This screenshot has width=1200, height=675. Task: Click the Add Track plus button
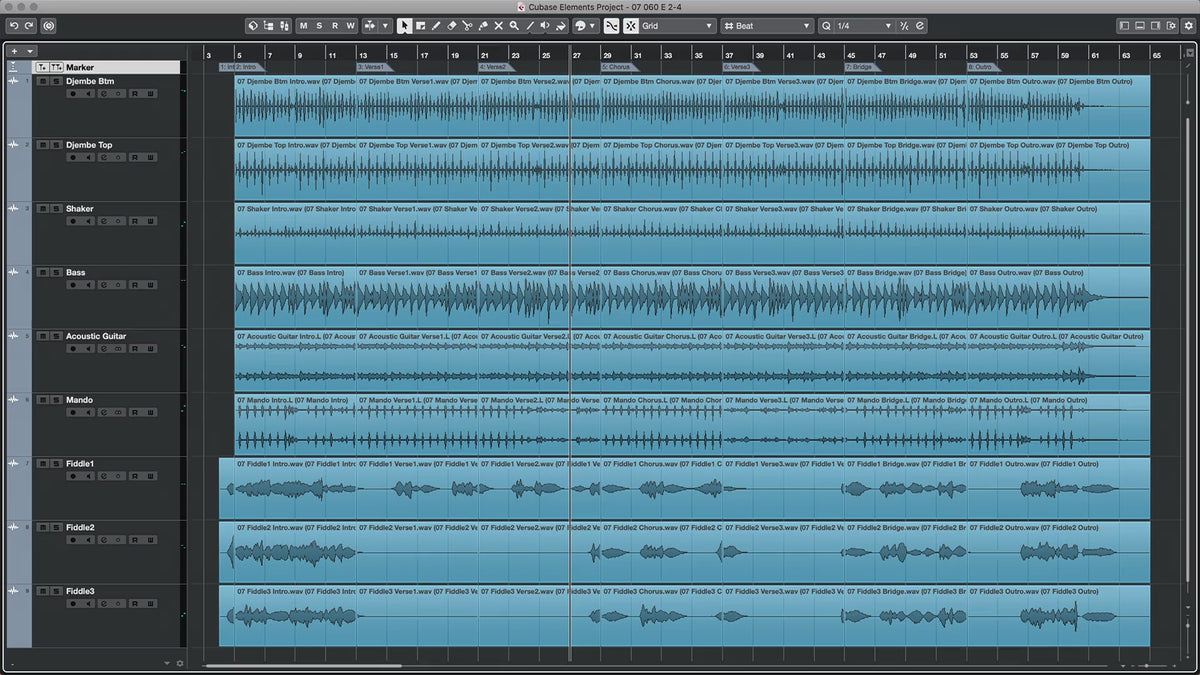(14, 51)
